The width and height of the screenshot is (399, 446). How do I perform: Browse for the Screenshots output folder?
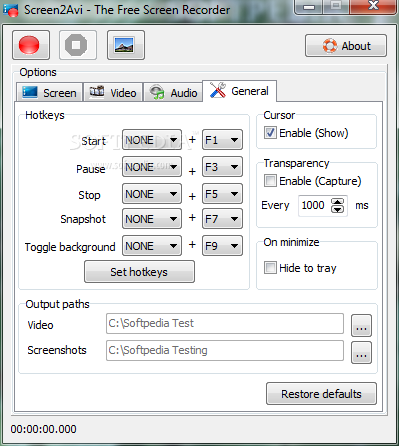pos(361,352)
